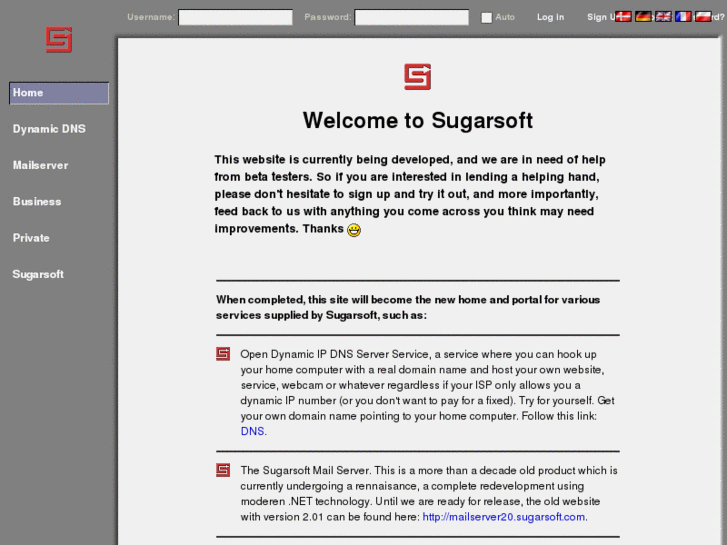Click the smiley emoticon after Thanks

click(x=354, y=230)
